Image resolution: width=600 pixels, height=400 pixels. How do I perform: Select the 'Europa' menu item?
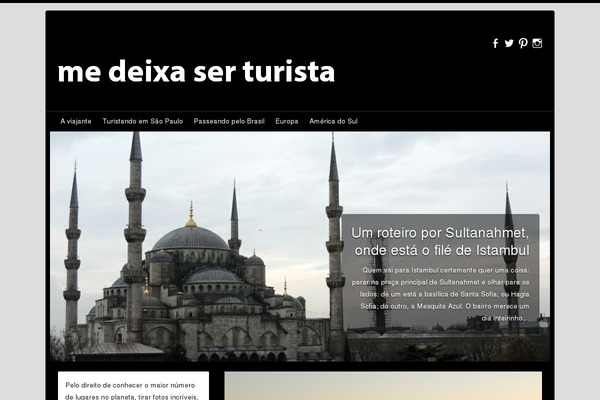click(287, 121)
